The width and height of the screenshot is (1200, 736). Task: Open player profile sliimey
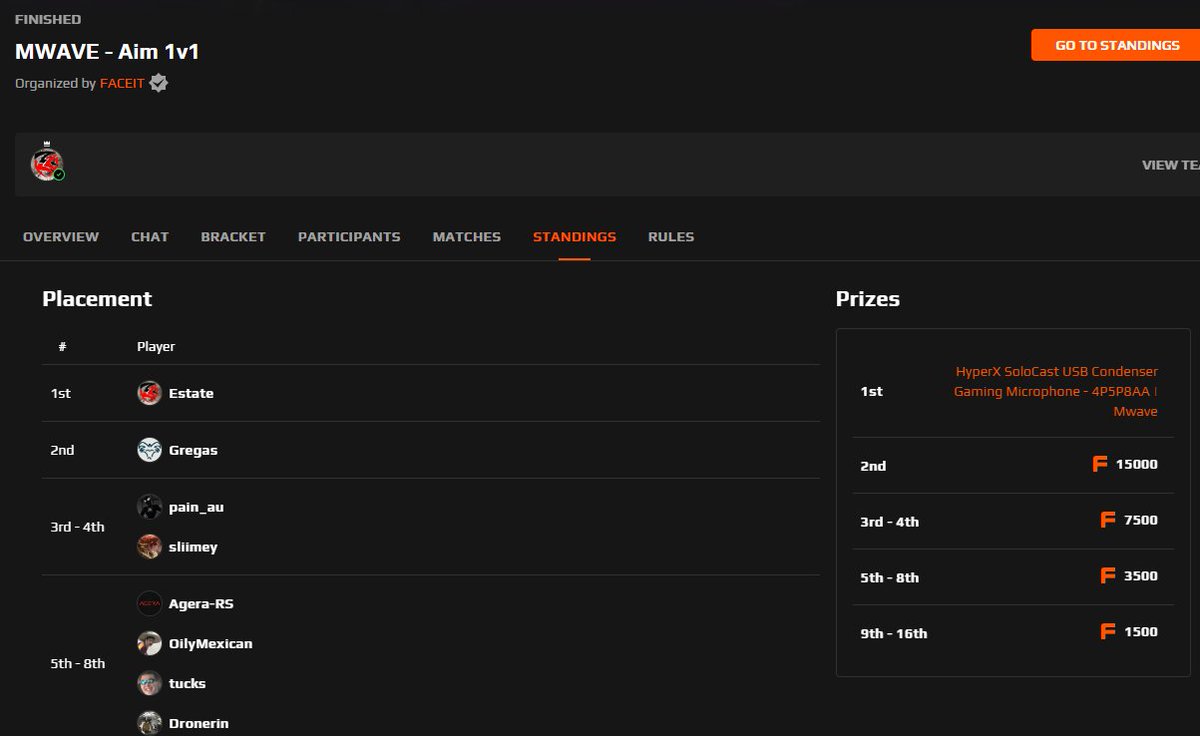point(193,547)
